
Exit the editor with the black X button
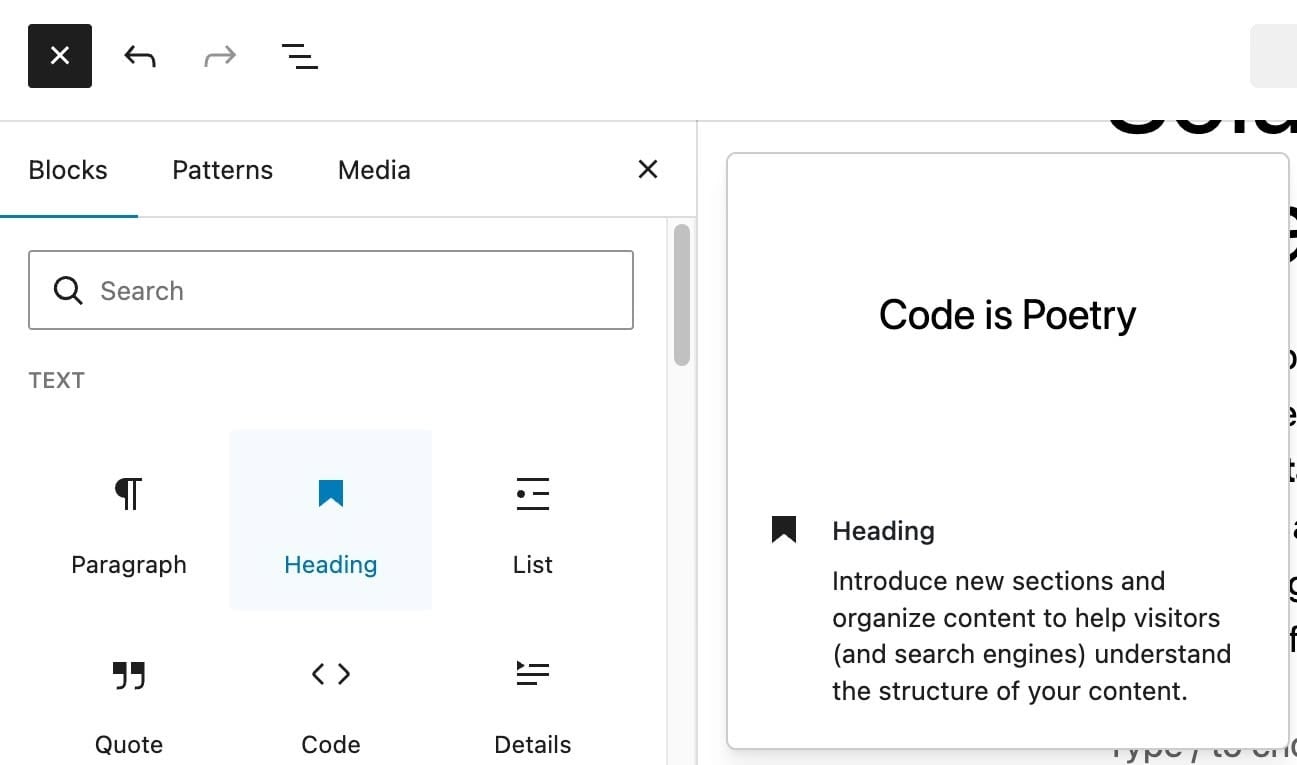59,55
